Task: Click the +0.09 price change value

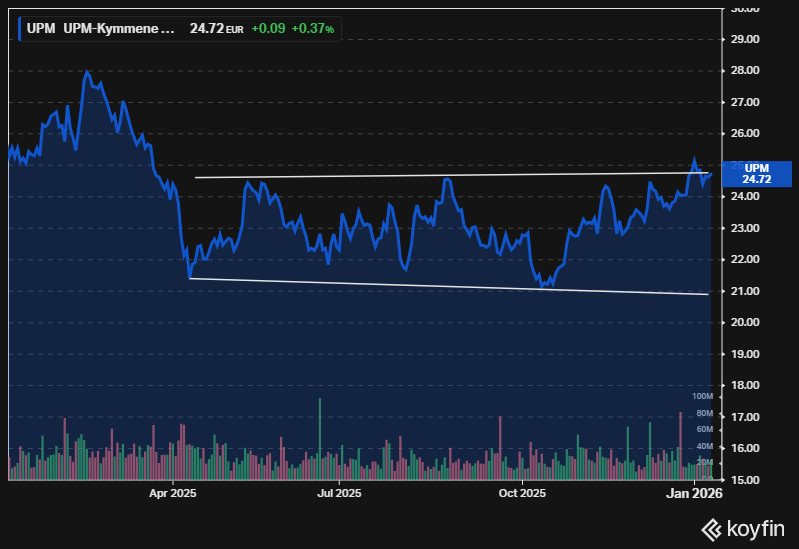Action: pos(267,29)
